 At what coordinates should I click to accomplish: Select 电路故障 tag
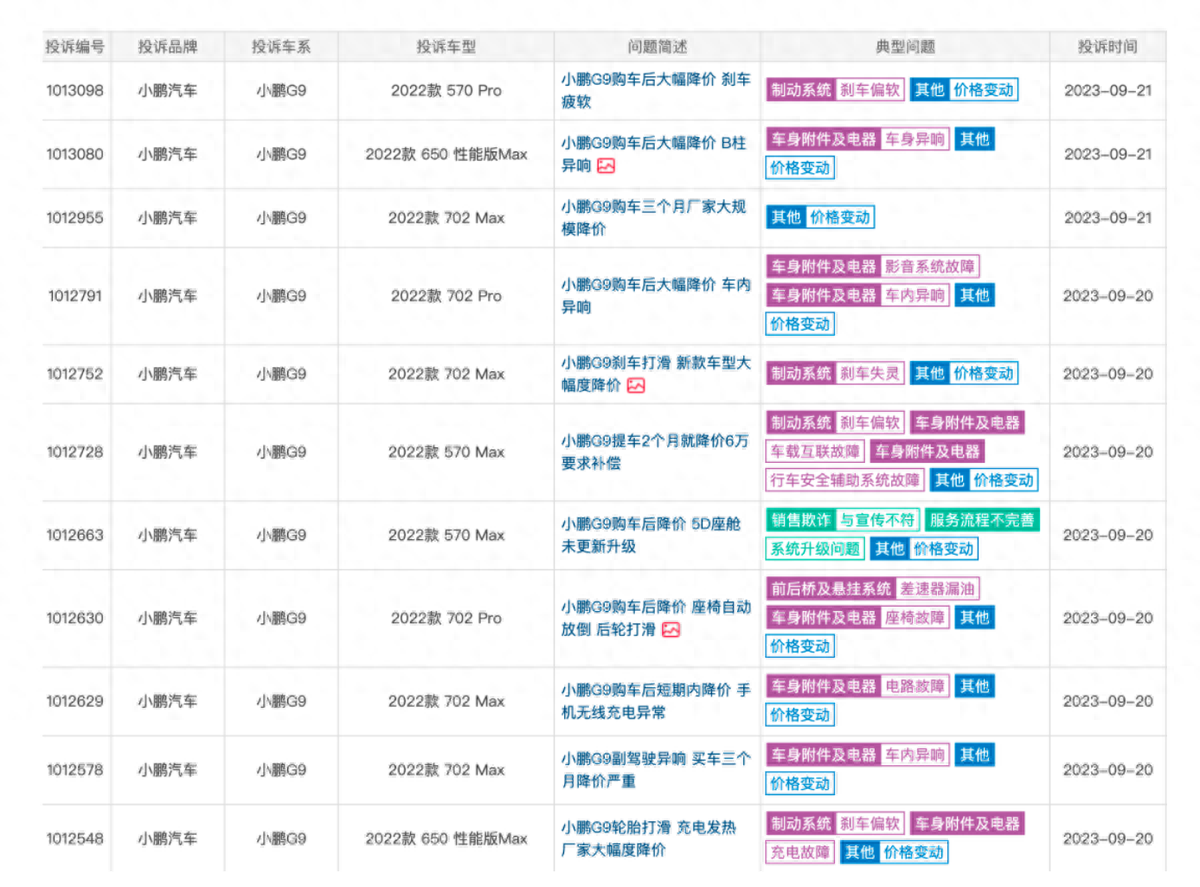(915, 687)
